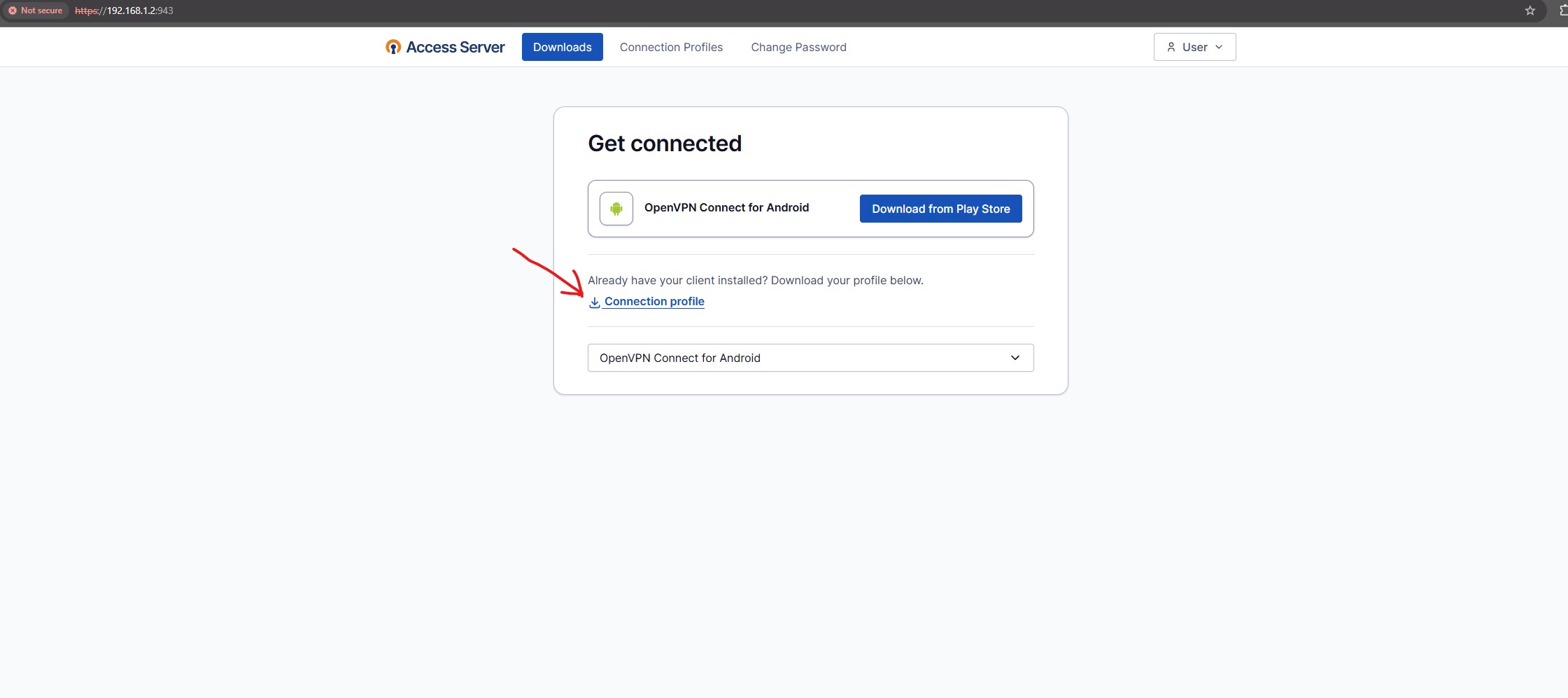1568x698 pixels.
Task: Click the 'Get connected' heading
Action: point(665,144)
